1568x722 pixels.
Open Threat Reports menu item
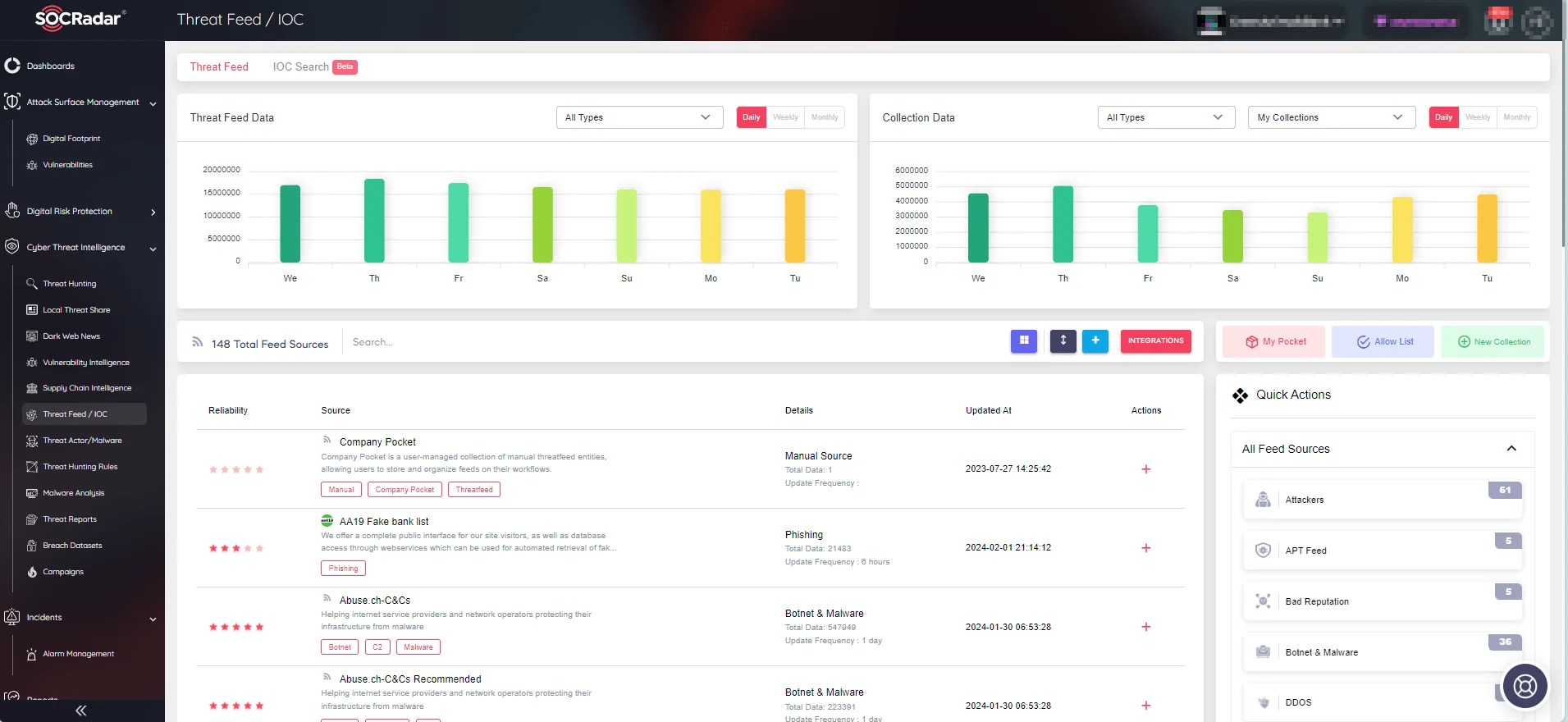(70, 519)
